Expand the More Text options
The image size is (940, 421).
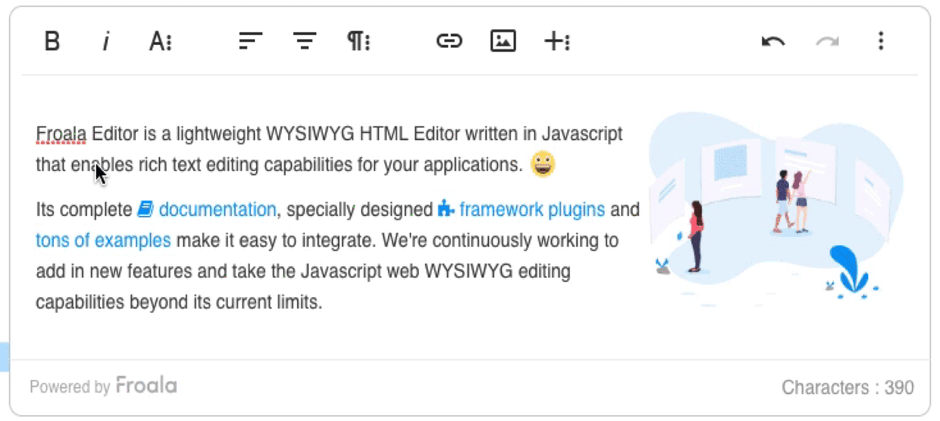[x=160, y=41]
